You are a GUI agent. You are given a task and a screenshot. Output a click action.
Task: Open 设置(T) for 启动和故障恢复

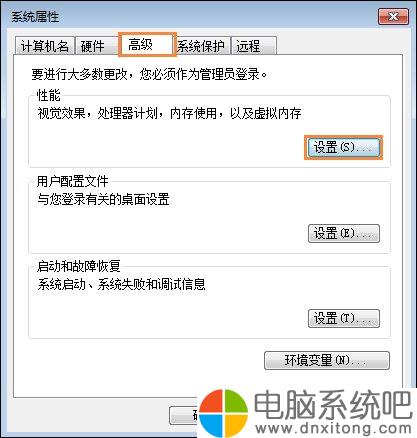pos(344,318)
